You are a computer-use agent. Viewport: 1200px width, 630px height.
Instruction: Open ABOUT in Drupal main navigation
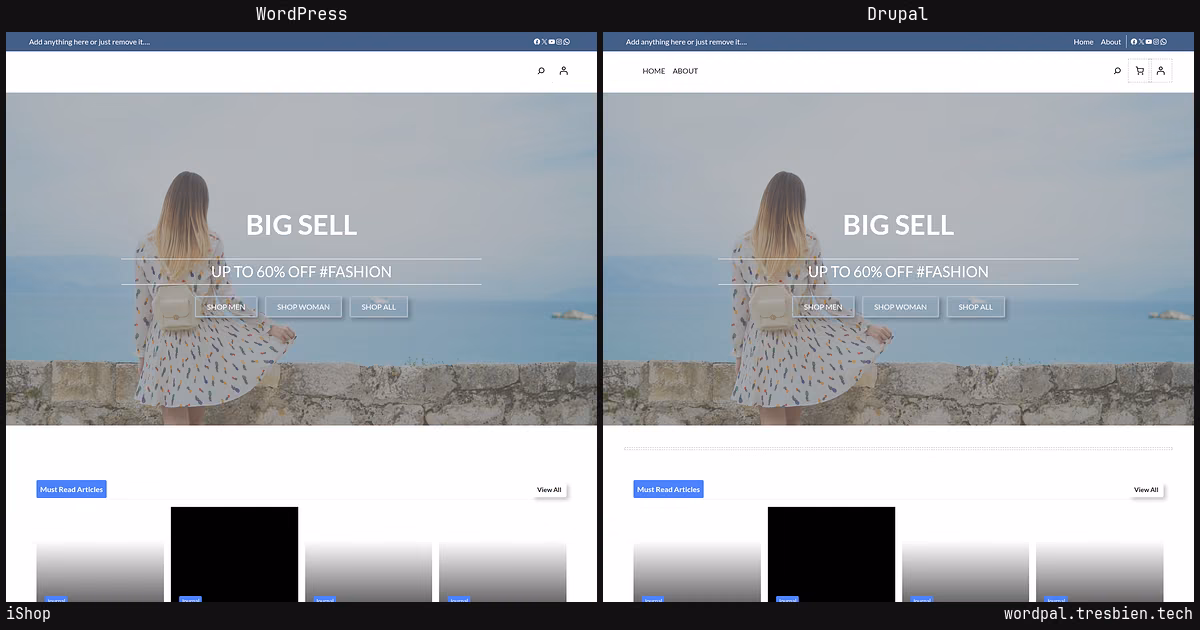coord(685,71)
